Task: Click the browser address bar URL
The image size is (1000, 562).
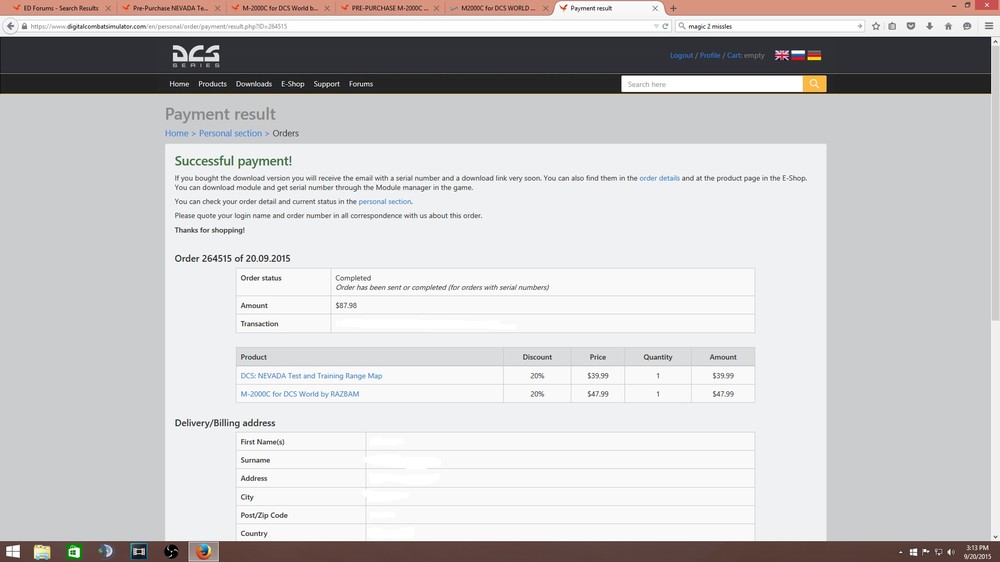Action: point(338,26)
